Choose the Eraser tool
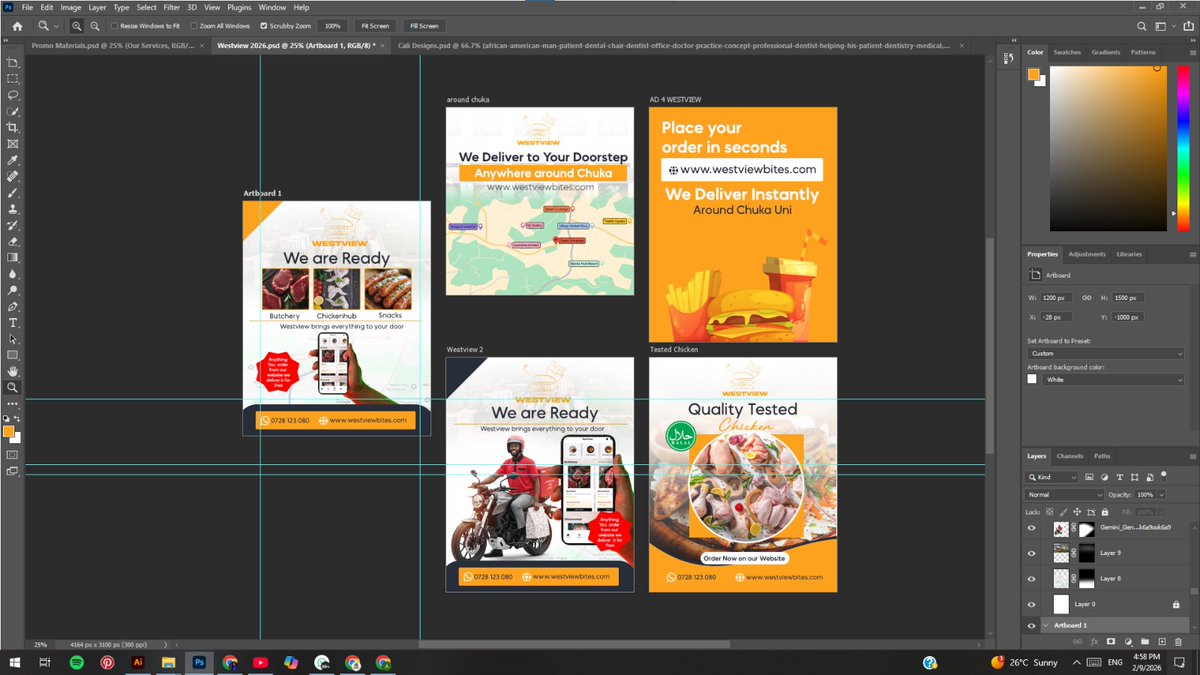Screen dimensions: 1200x675 point(13,241)
